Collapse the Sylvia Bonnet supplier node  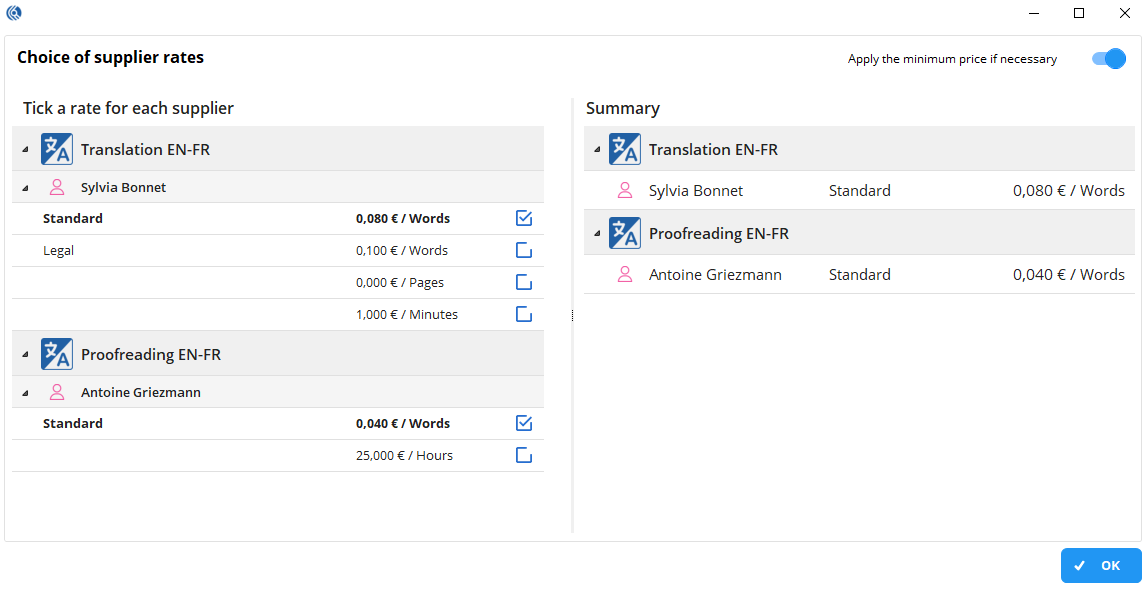tap(25, 188)
